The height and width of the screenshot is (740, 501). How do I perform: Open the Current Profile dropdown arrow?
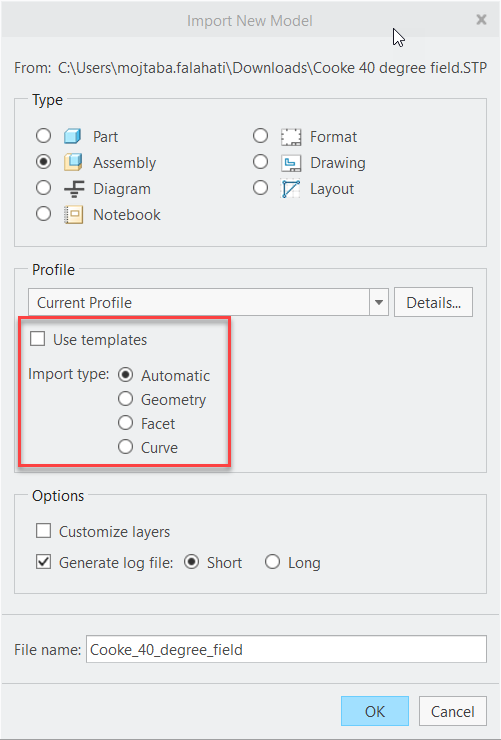(x=379, y=303)
